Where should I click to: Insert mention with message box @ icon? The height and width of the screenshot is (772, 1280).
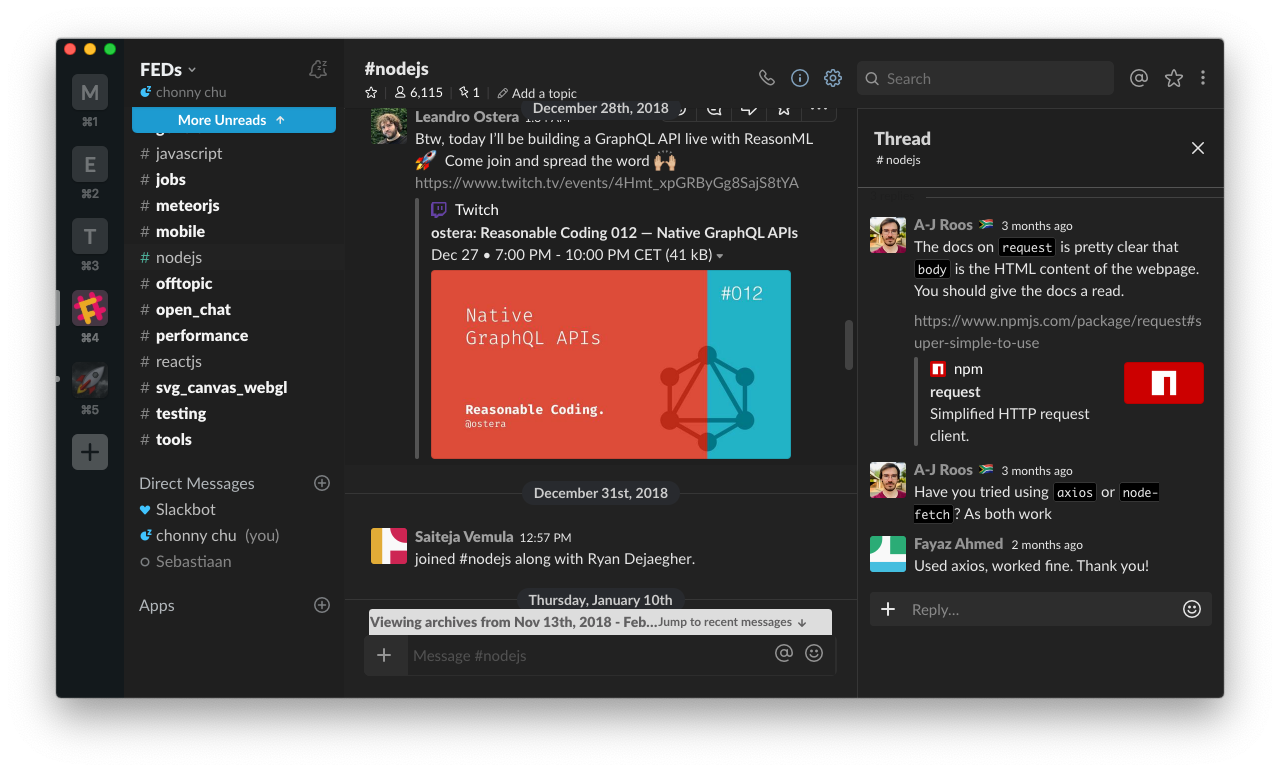click(784, 653)
